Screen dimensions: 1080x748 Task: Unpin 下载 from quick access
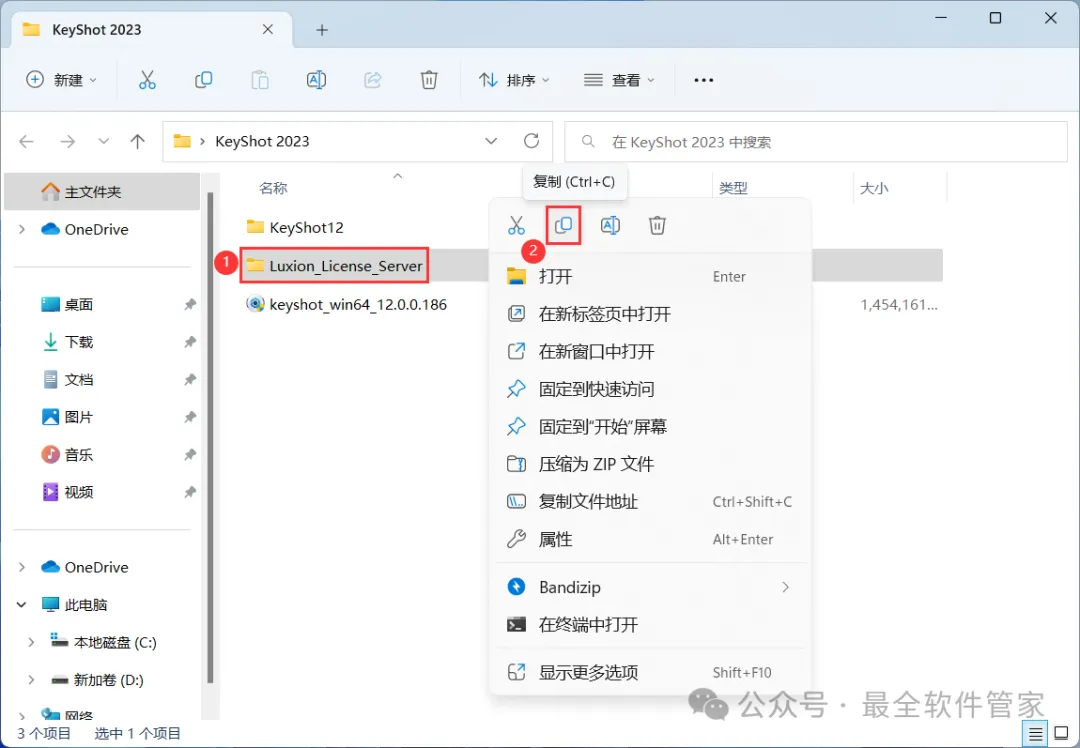[x=190, y=342]
